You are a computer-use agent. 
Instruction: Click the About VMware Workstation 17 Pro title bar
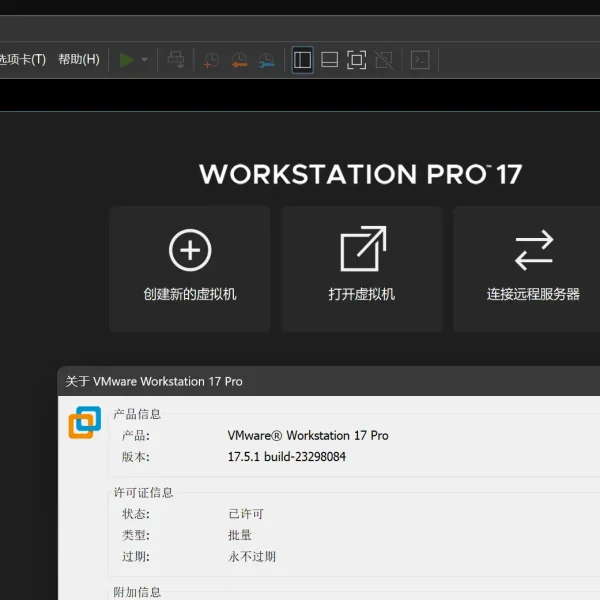329,381
